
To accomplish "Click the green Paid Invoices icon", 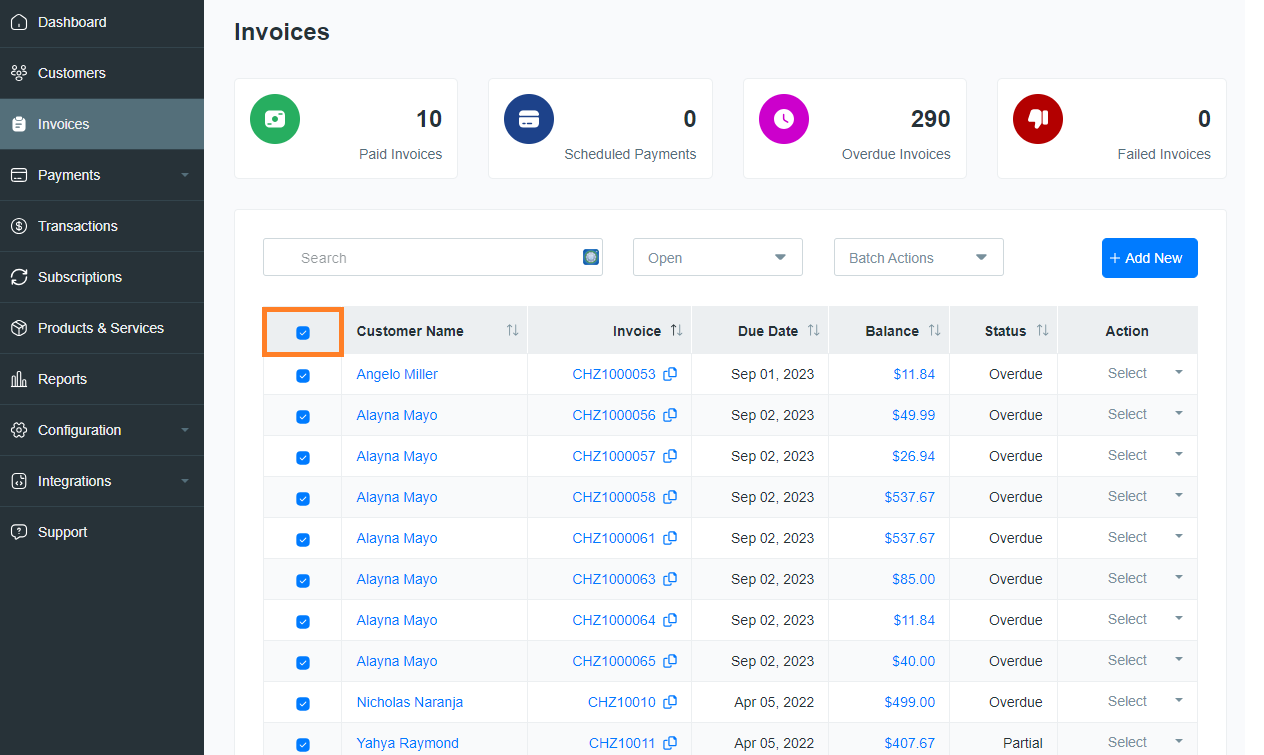I will (275, 119).
